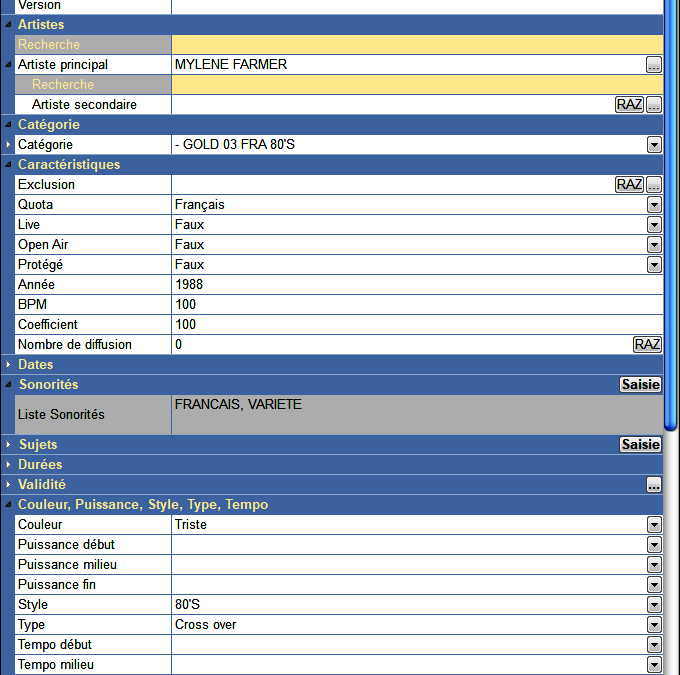The width and height of the screenshot is (680, 675).
Task: Click Saisie button in Sujets header
Action: coord(640,445)
